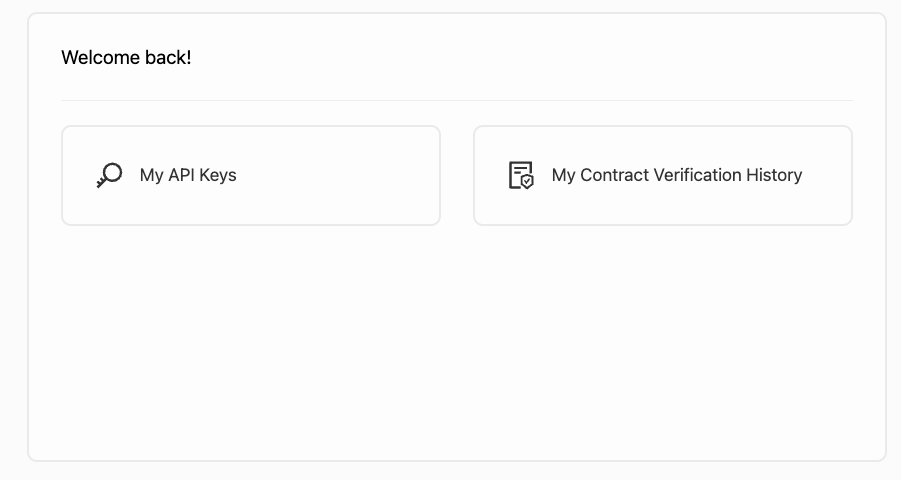This screenshot has height=480, width=901.
Task: Click the round head of the key icon
Action: 113,172
